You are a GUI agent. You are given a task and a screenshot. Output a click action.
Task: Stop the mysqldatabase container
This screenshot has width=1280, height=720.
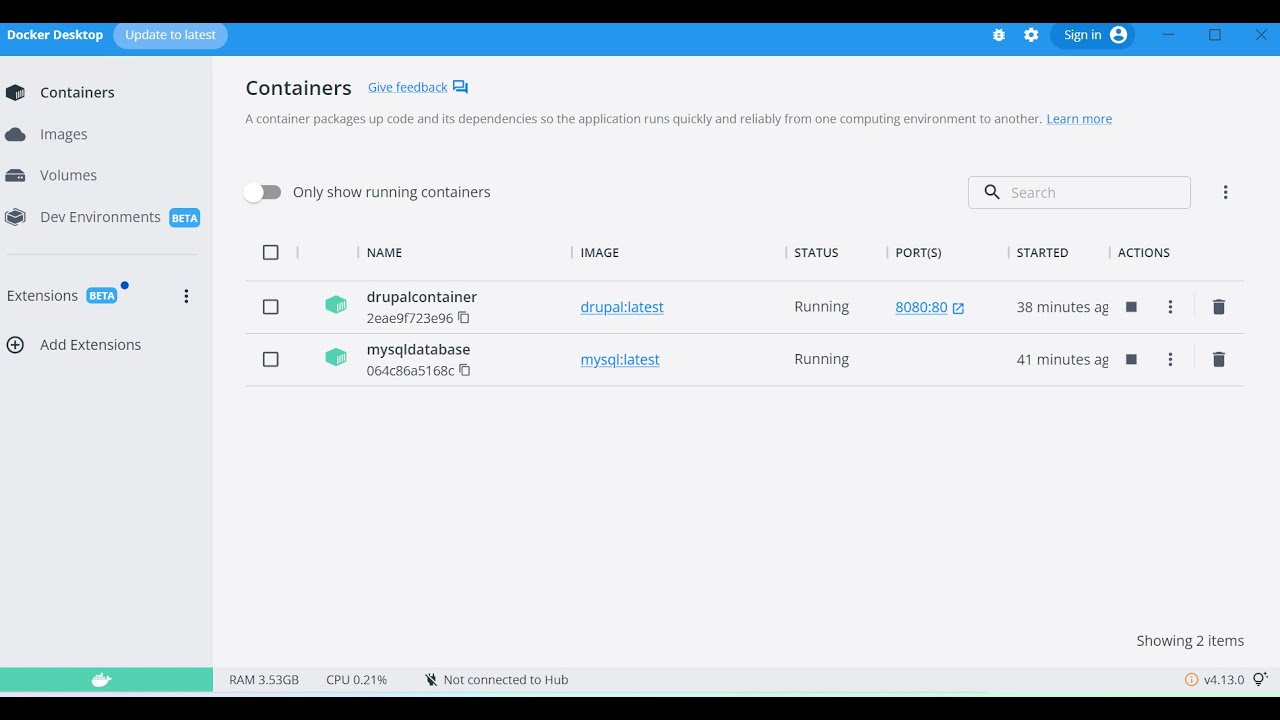1131,359
